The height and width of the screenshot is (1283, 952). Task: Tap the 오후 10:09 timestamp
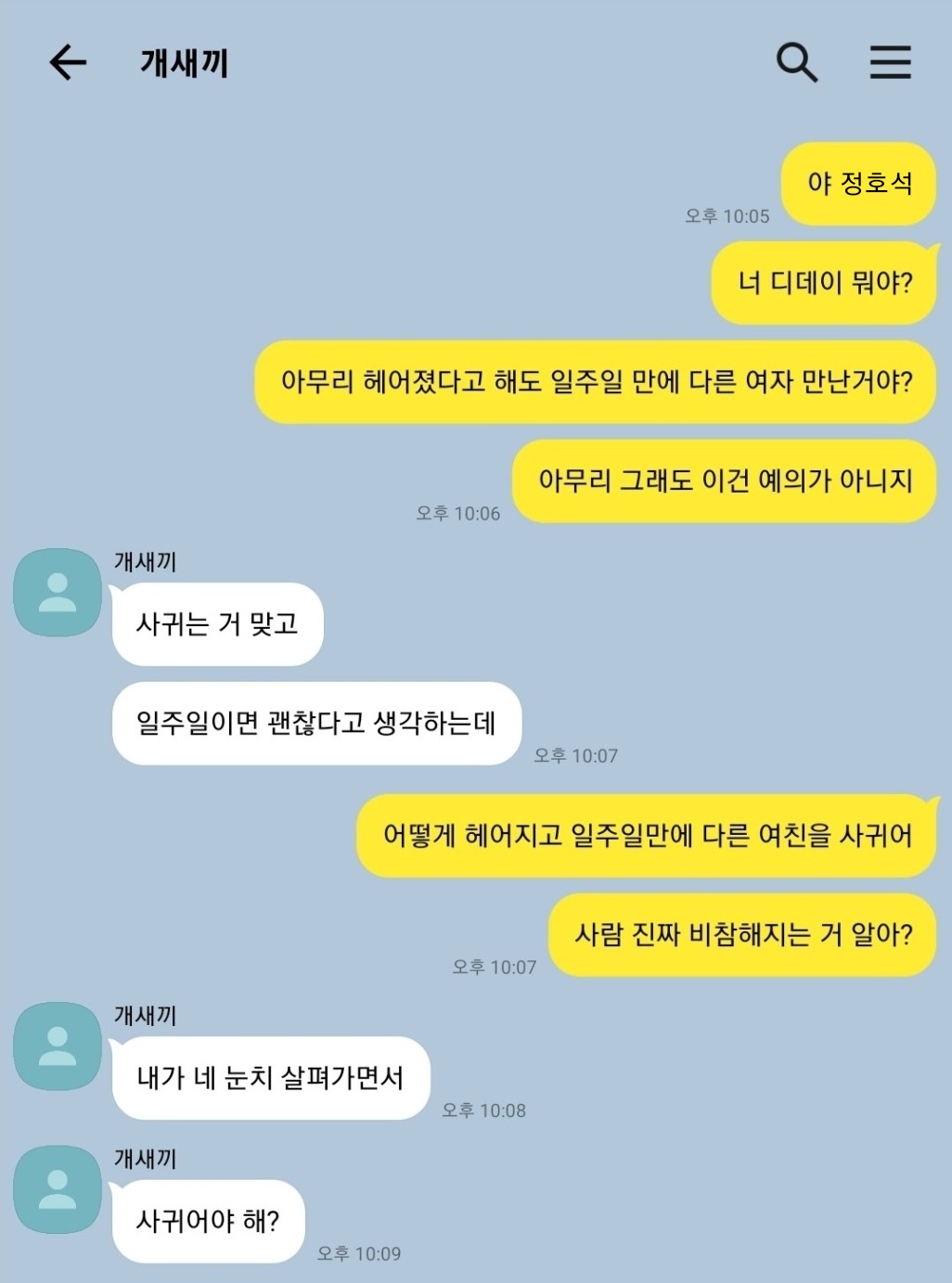(x=359, y=1253)
